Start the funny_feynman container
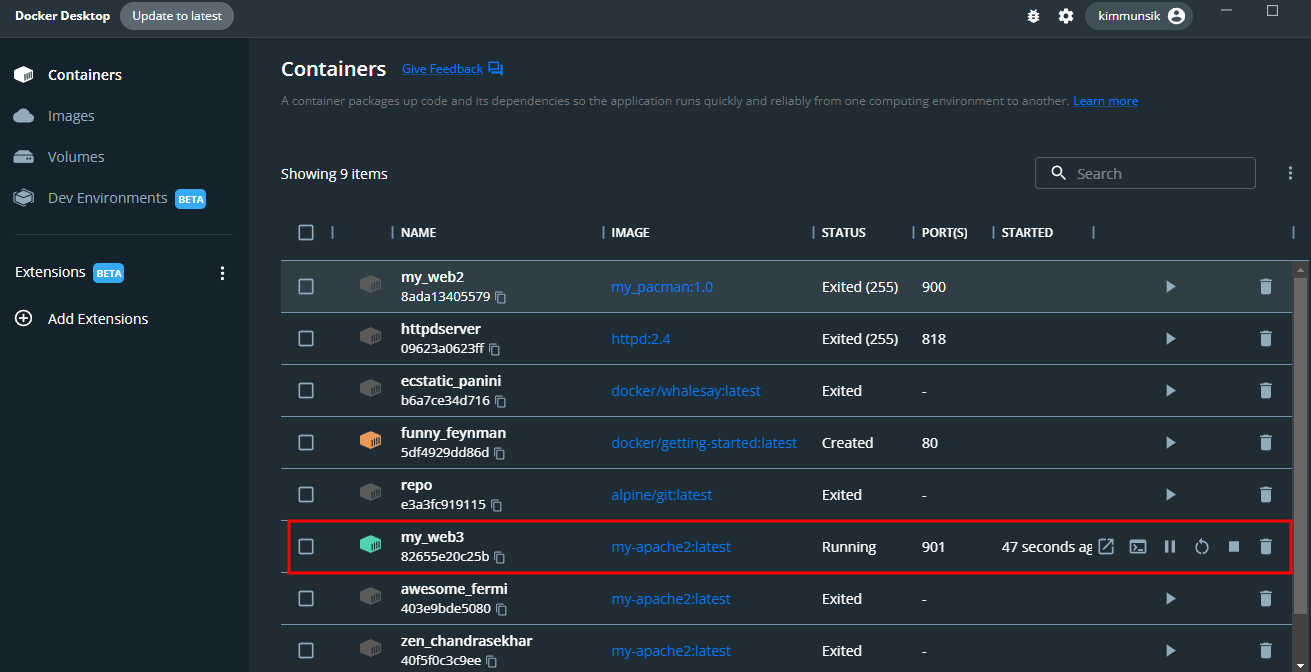Image resolution: width=1311 pixels, height=672 pixels. (1170, 443)
